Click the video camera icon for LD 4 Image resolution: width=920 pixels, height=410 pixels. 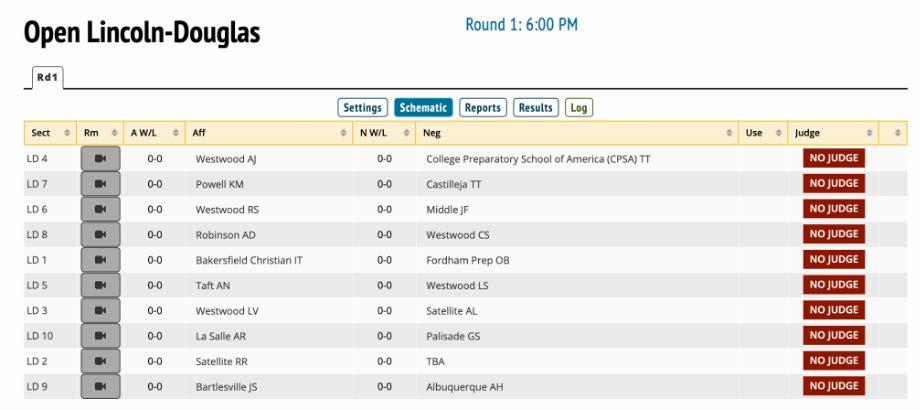[100, 158]
